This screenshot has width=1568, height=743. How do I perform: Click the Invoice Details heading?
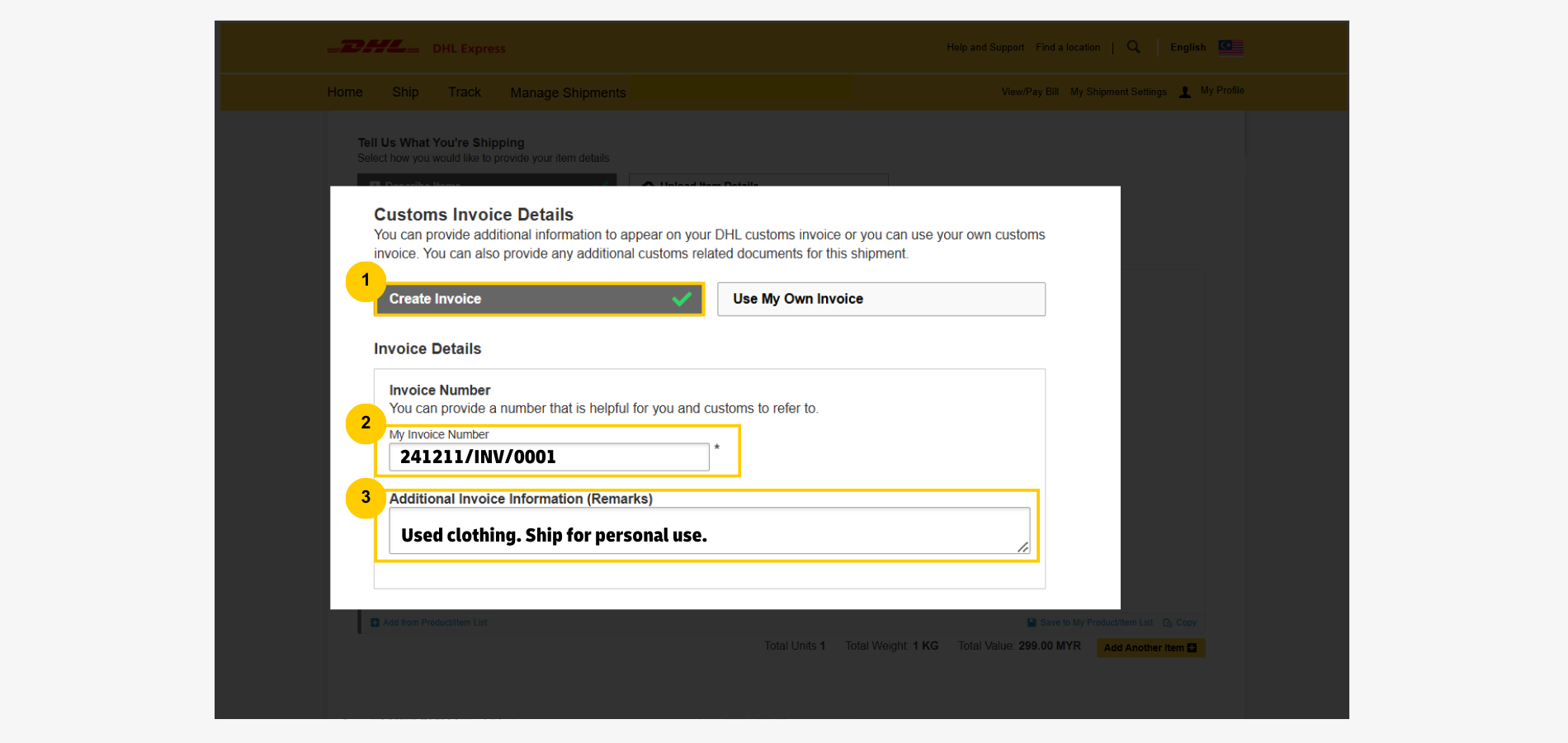tap(427, 348)
